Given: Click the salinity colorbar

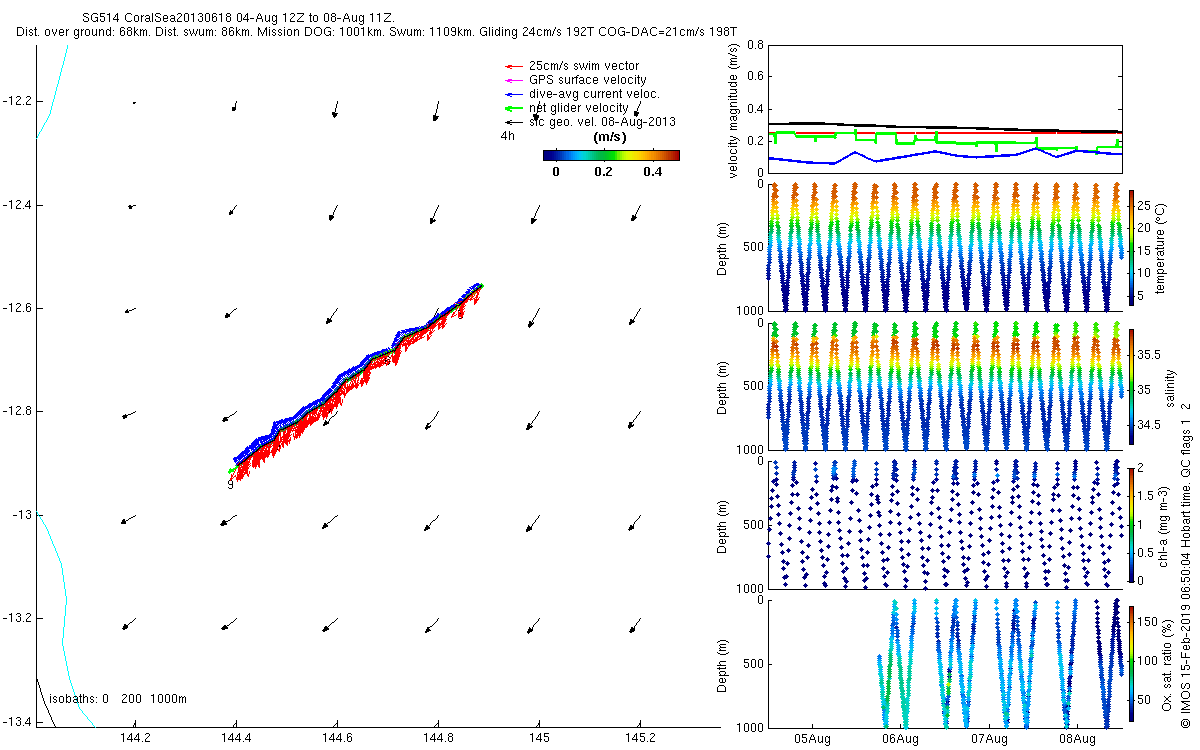Looking at the screenshot, I should point(1131,386).
